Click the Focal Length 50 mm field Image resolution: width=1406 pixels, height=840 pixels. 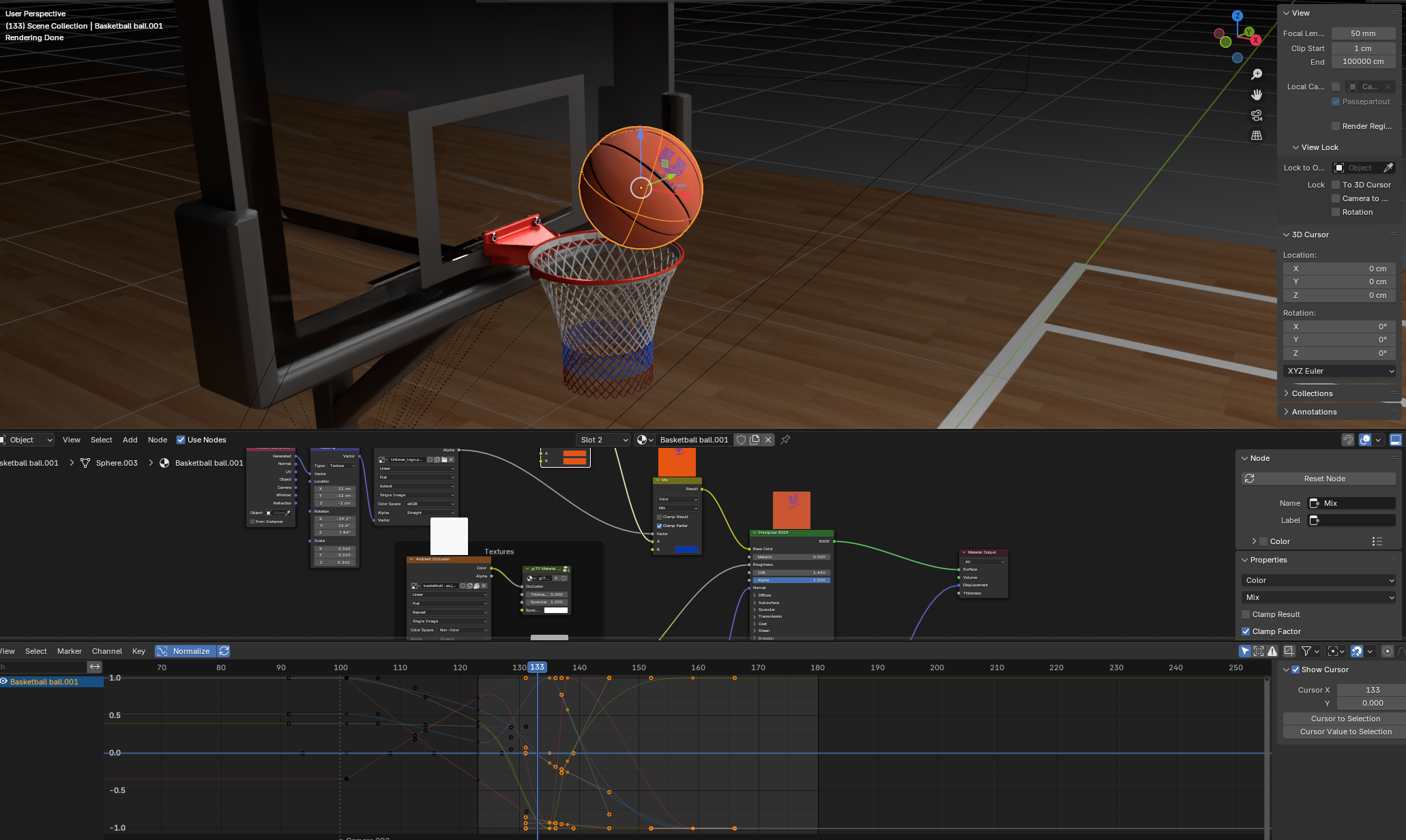(x=1363, y=33)
